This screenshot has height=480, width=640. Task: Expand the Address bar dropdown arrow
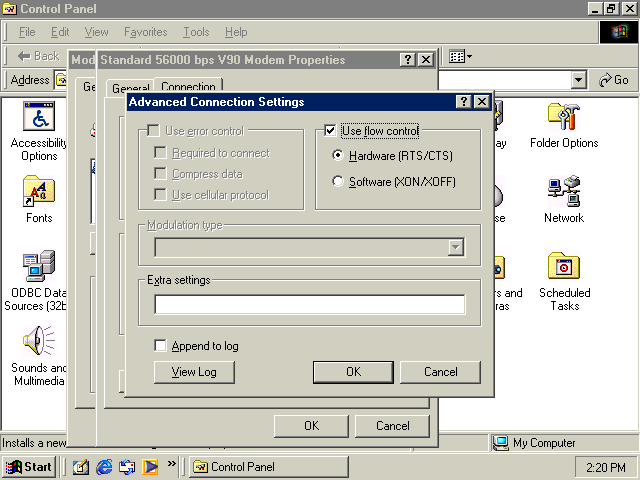point(578,80)
